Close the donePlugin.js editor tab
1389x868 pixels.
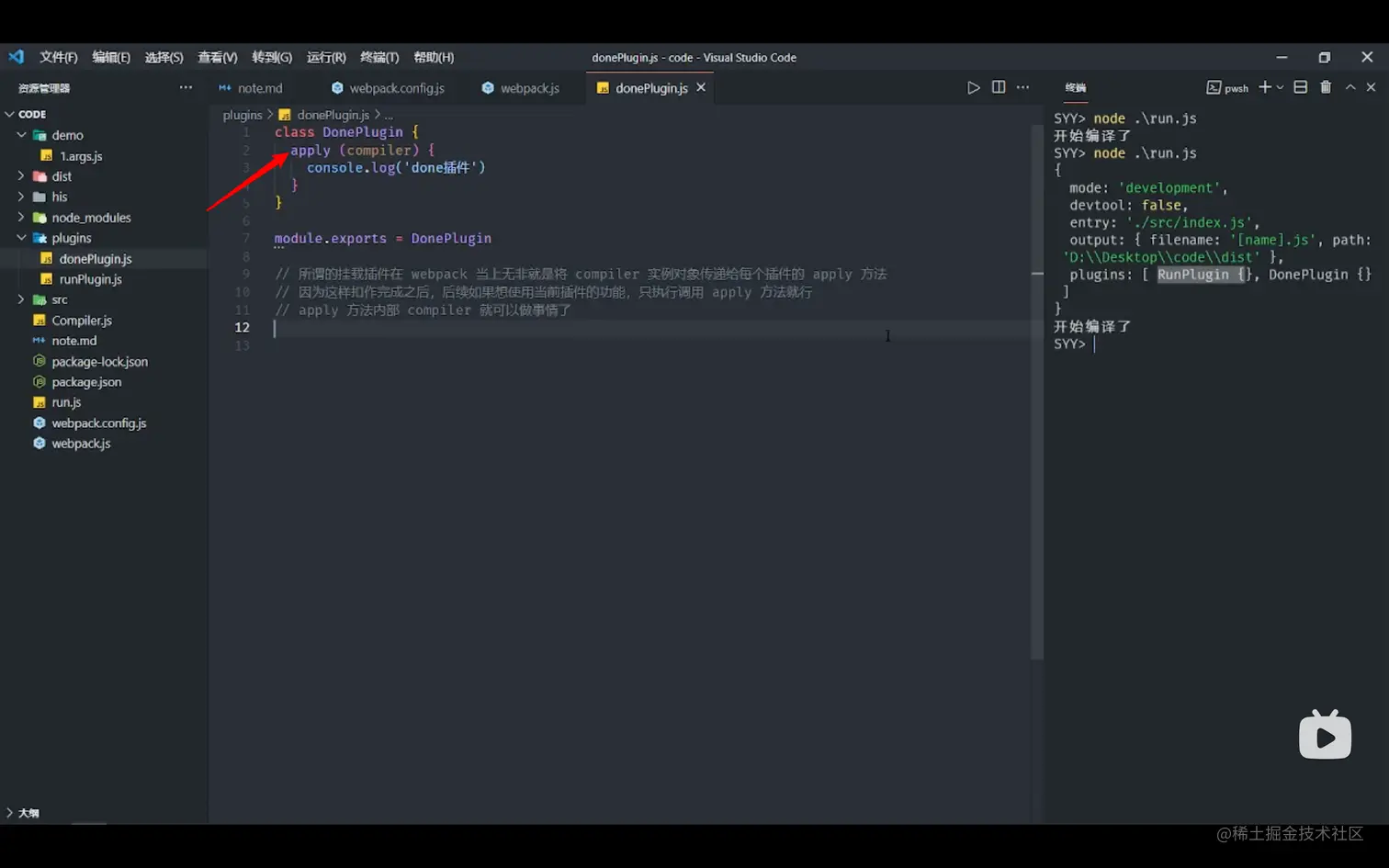tap(701, 87)
